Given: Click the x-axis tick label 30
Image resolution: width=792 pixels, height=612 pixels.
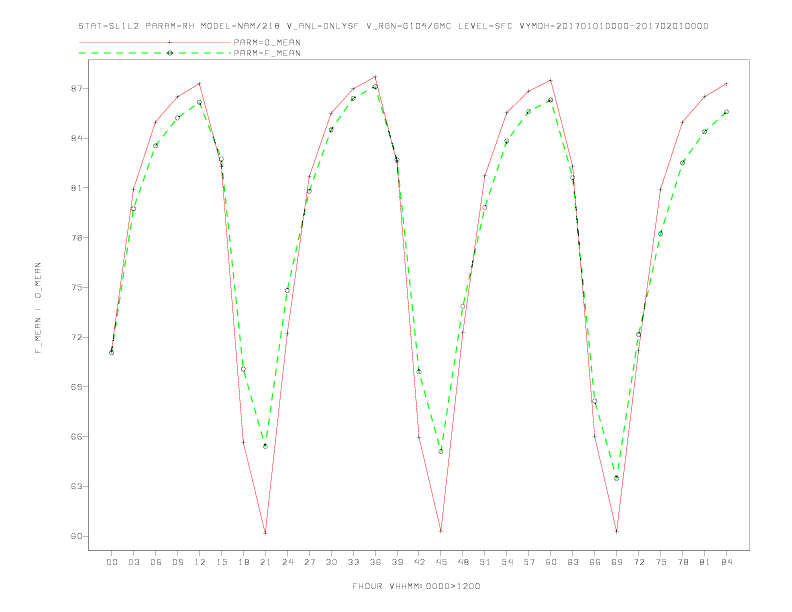Looking at the screenshot, I should 331,562.
